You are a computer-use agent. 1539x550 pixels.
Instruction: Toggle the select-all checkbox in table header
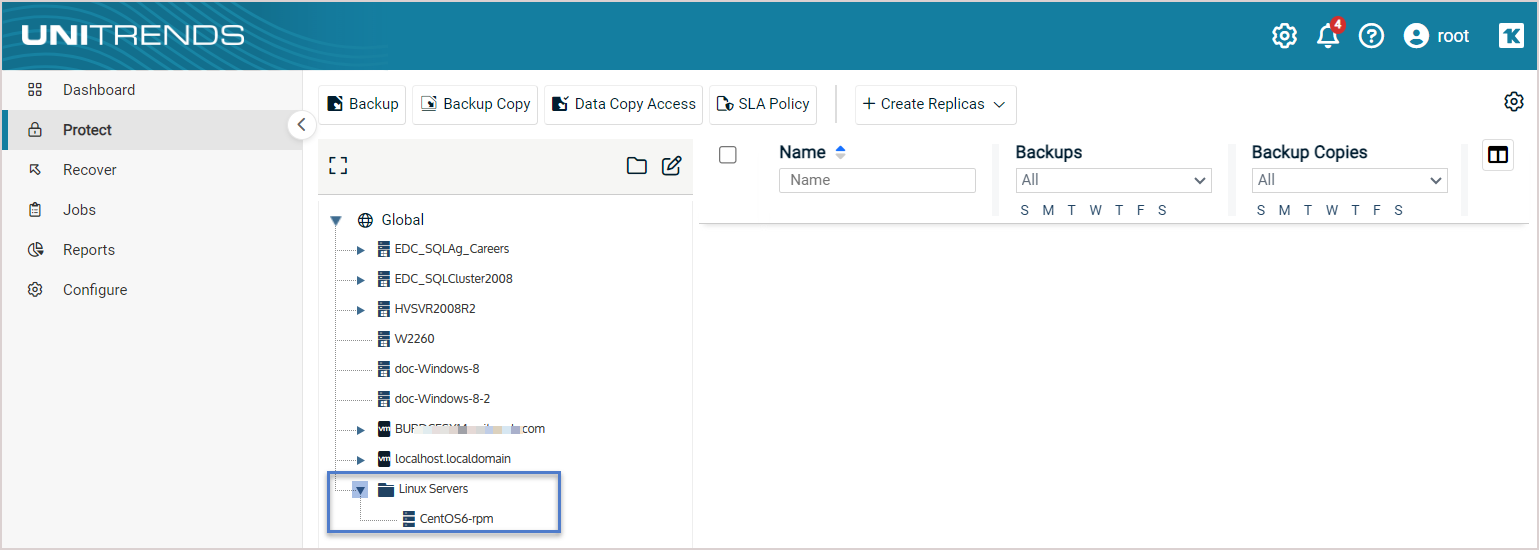point(728,154)
